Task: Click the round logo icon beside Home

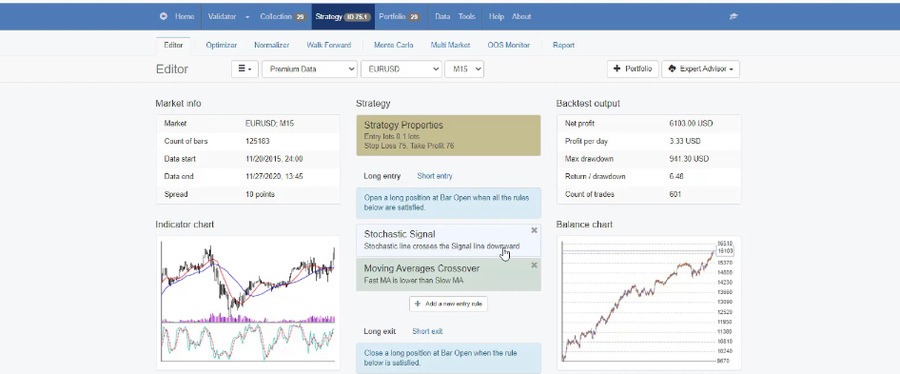Action: [164, 17]
